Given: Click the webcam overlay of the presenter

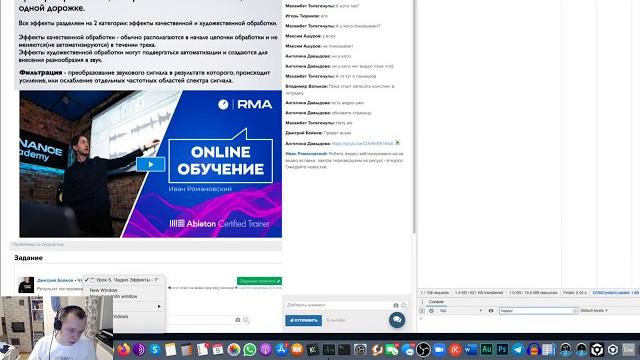Looking at the screenshot, I should click(x=57, y=328).
